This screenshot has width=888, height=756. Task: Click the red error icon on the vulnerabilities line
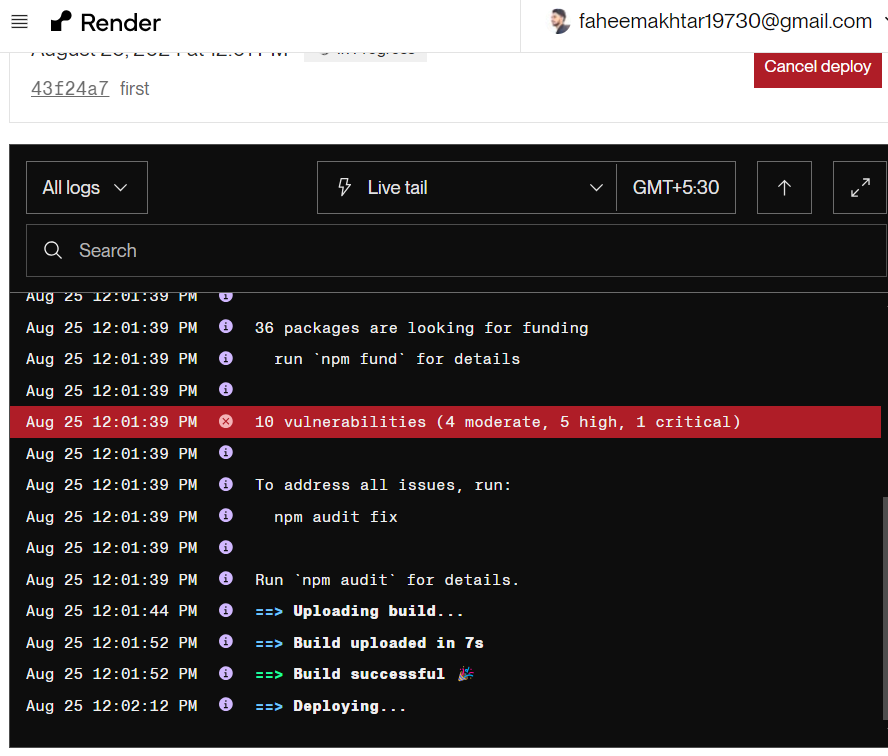[225, 421]
